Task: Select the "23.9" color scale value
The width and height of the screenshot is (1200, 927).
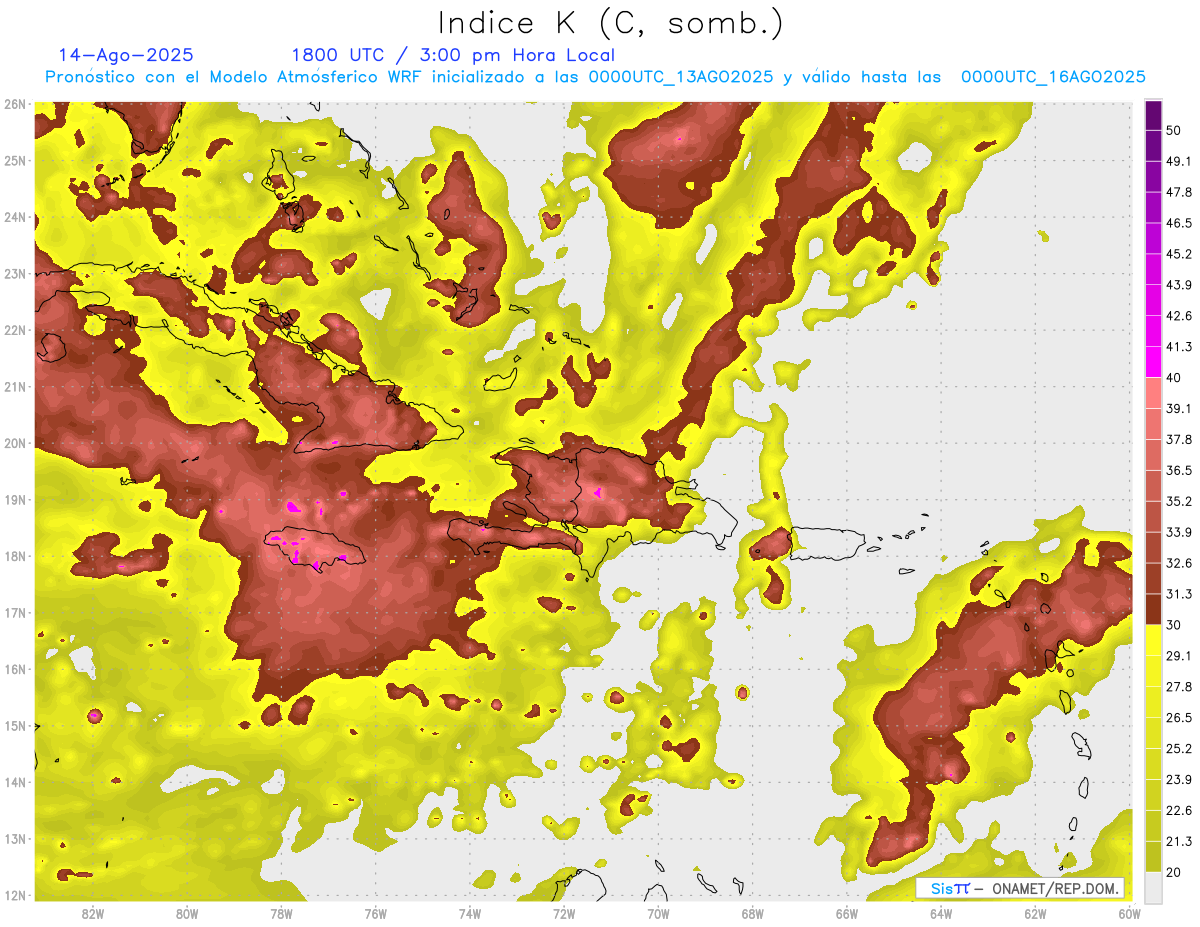Action: click(1179, 779)
